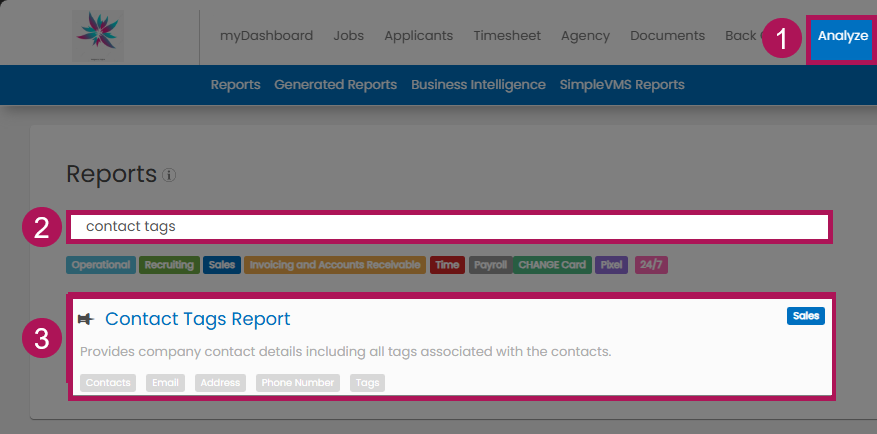The height and width of the screenshot is (434, 877).
Task: Filter by Payroll category tag
Action: point(491,265)
